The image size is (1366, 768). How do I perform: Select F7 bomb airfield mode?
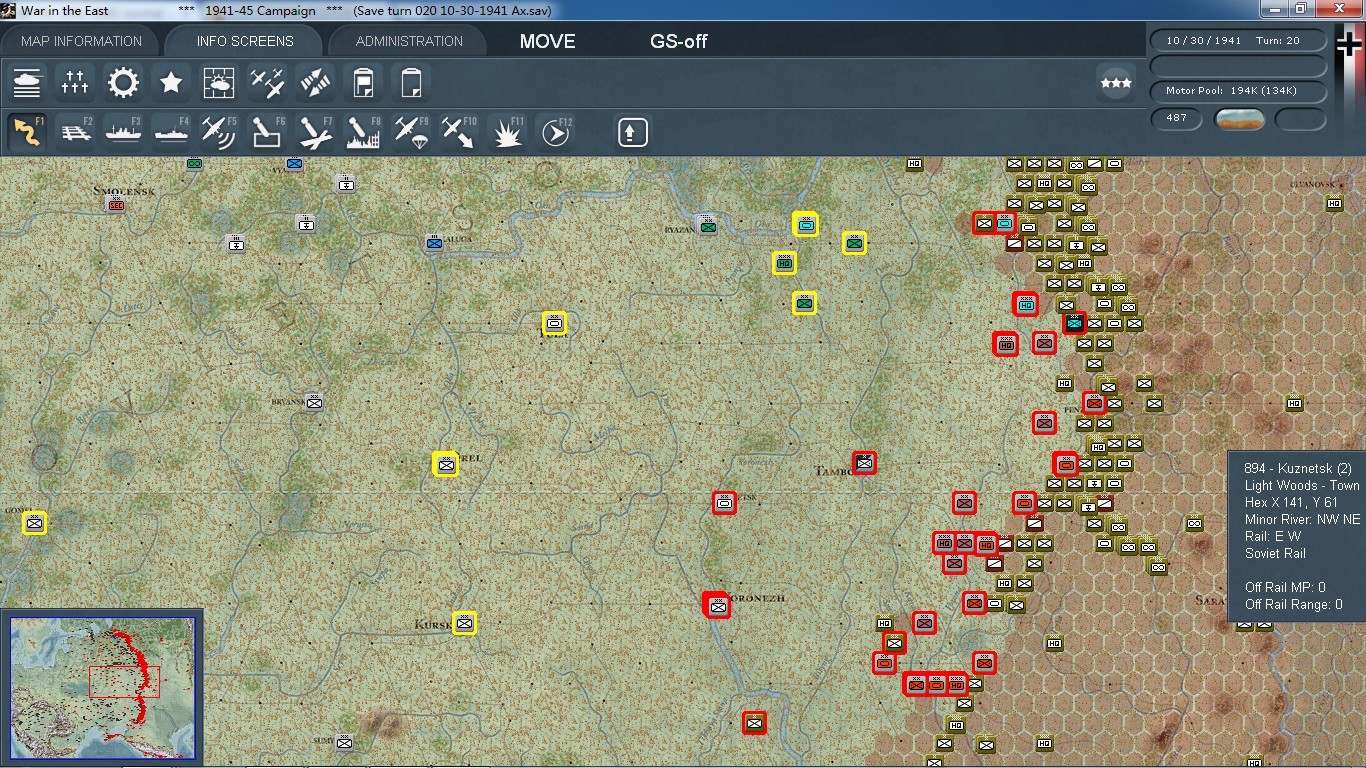click(x=315, y=132)
